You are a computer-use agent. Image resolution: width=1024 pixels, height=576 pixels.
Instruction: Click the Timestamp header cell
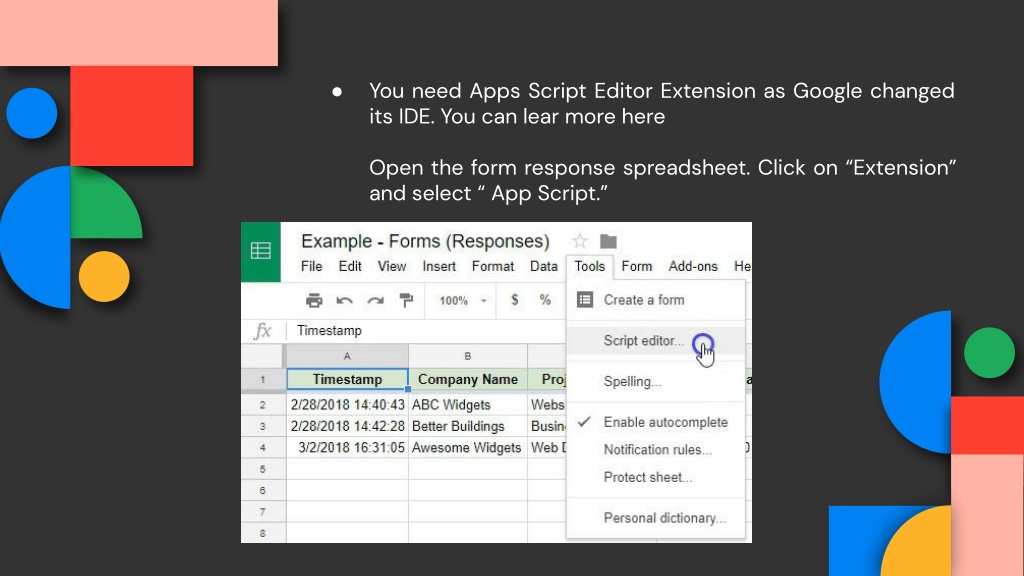(x=347, y=379)
